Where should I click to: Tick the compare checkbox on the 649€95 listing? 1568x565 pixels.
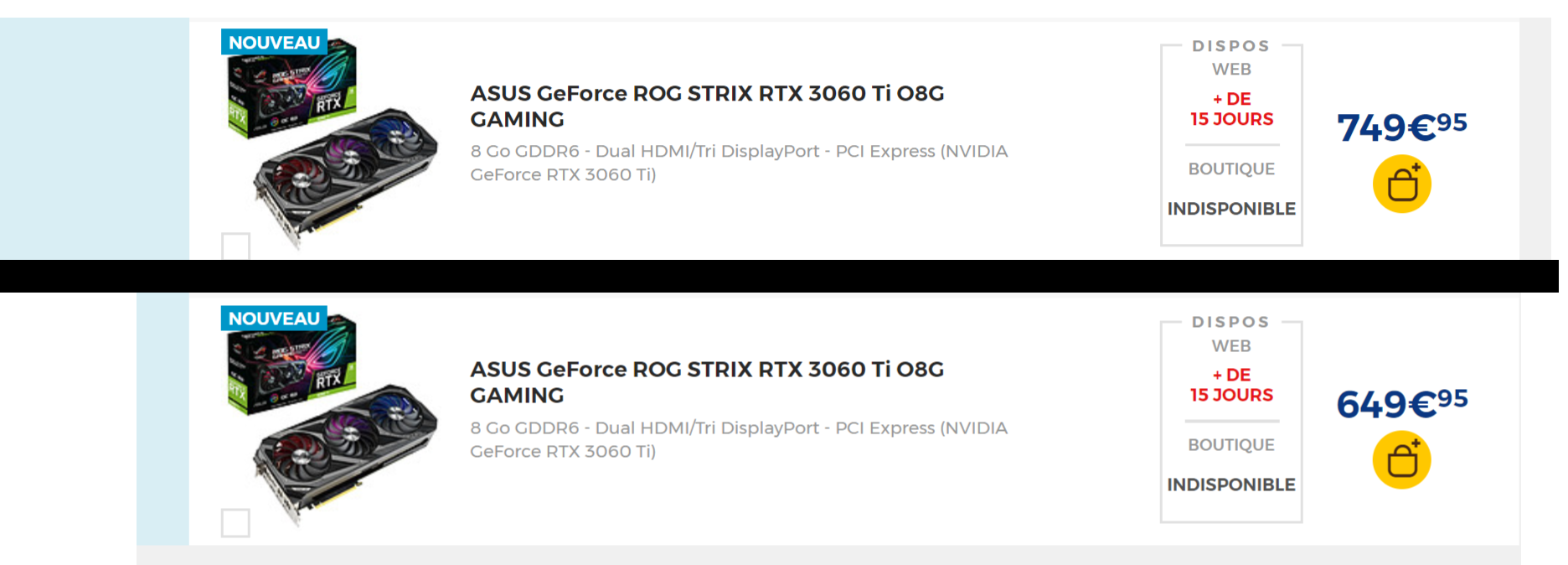click(x=235, y=522)
